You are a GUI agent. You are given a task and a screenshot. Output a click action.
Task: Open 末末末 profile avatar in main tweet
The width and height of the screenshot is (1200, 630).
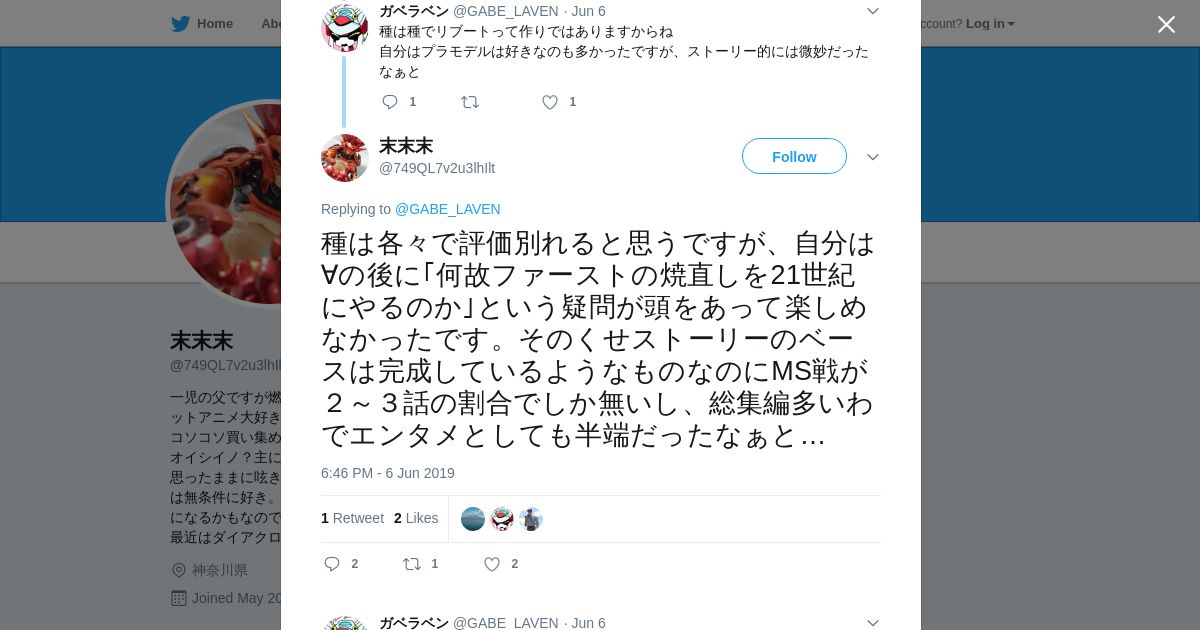[x=345, y=158]
